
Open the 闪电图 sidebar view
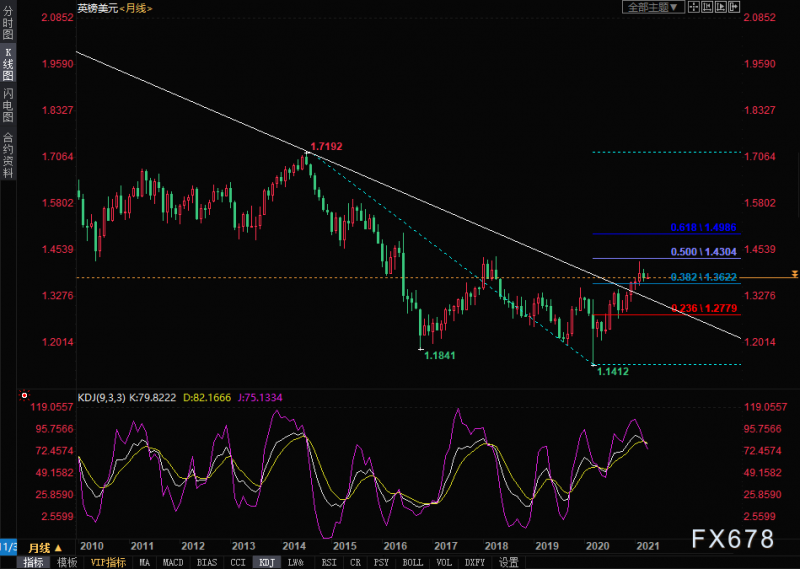(x=8, y=105)
